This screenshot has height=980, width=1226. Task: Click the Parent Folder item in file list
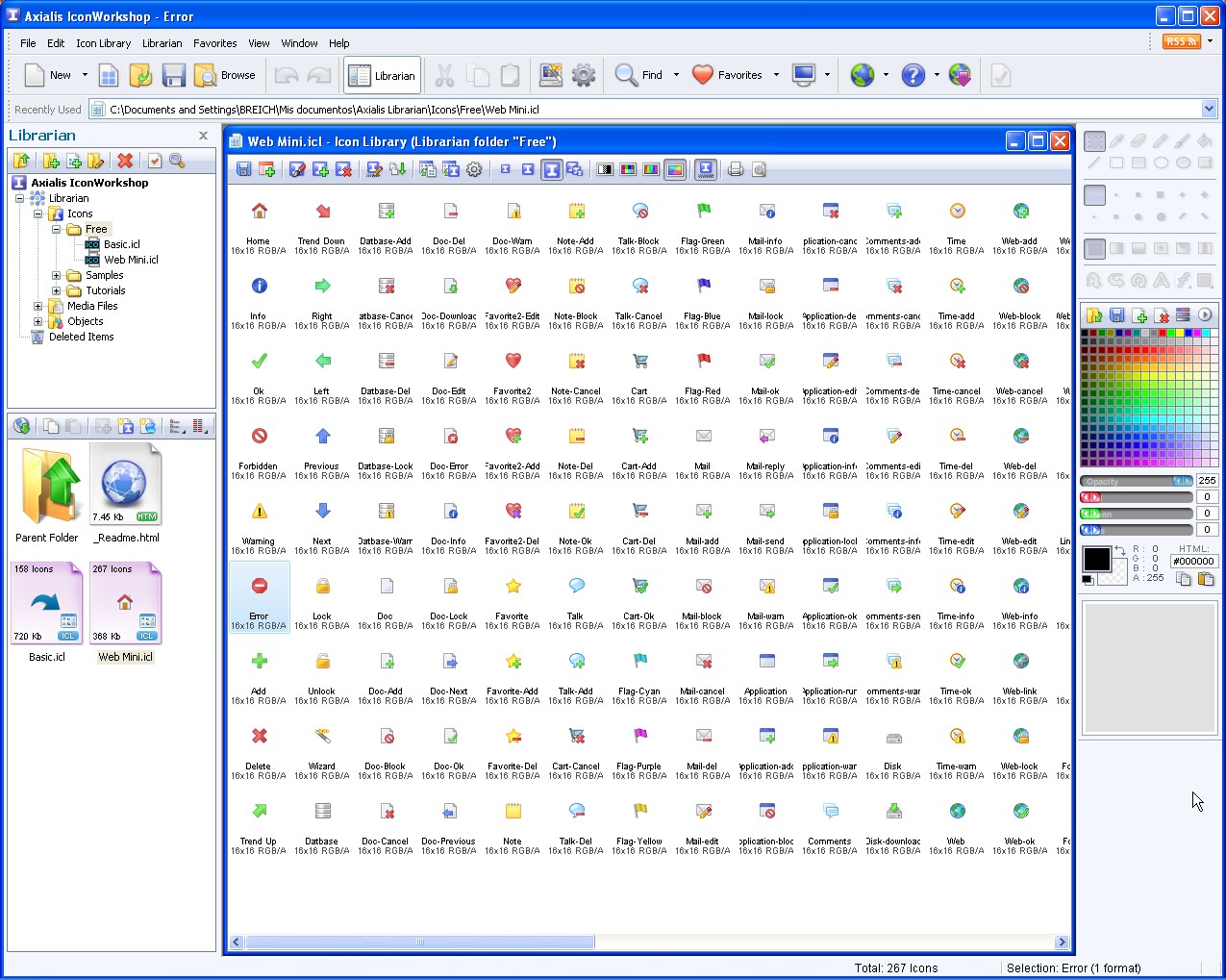point(47,495)
